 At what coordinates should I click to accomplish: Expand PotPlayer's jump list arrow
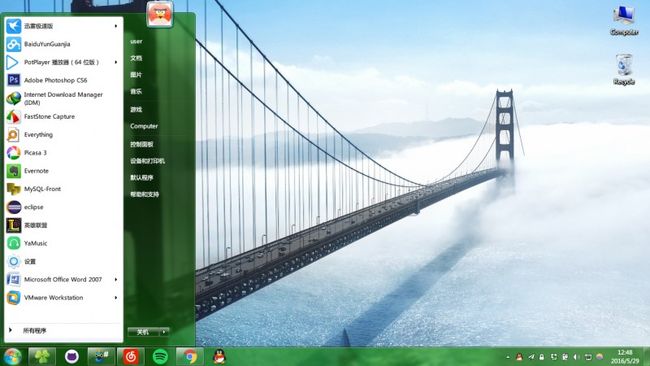[x=116, y=62]
